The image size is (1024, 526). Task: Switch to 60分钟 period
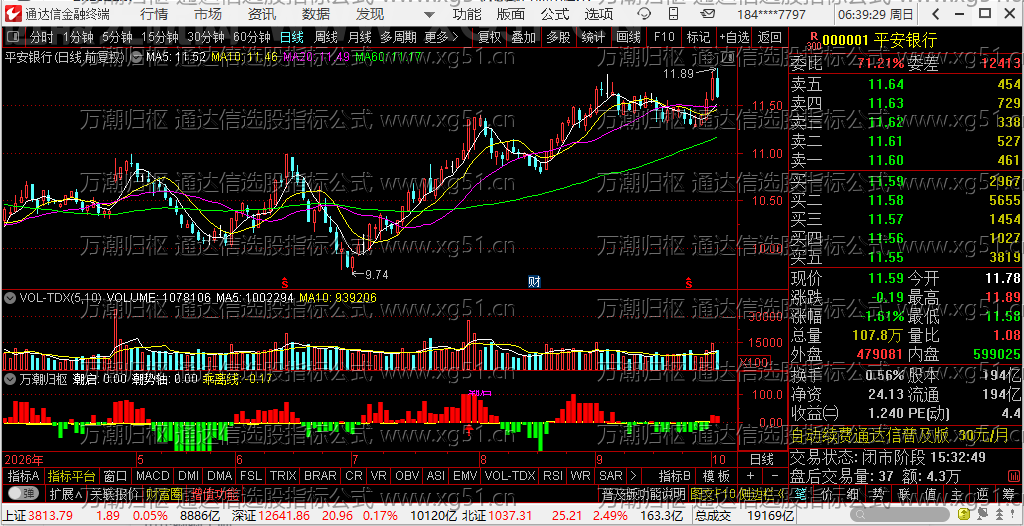(253, 37)
